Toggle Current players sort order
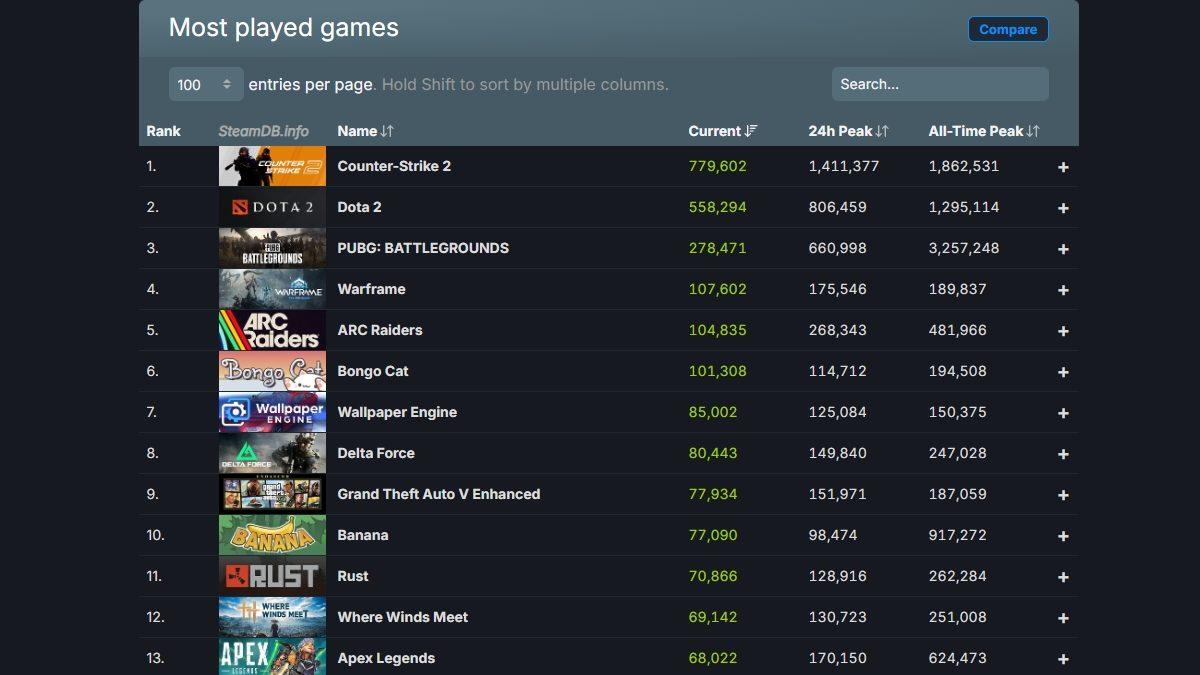Screen dimensions: 1200x675 click(x=722, y=131)
